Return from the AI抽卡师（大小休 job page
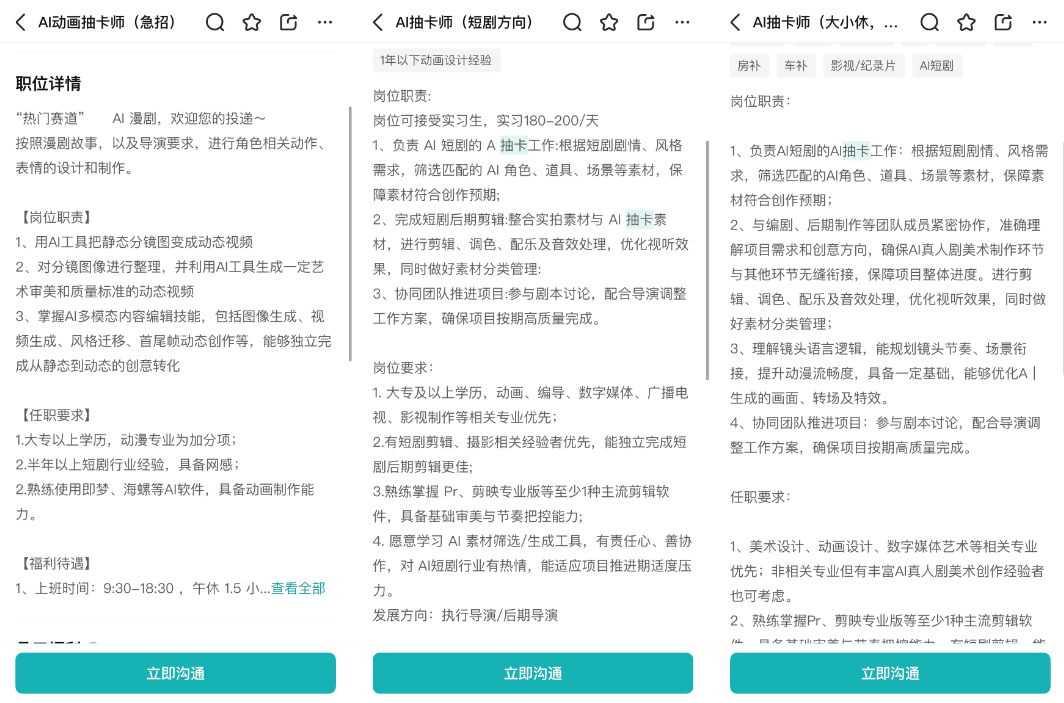The image size is (1064, 703). (736, 22)
